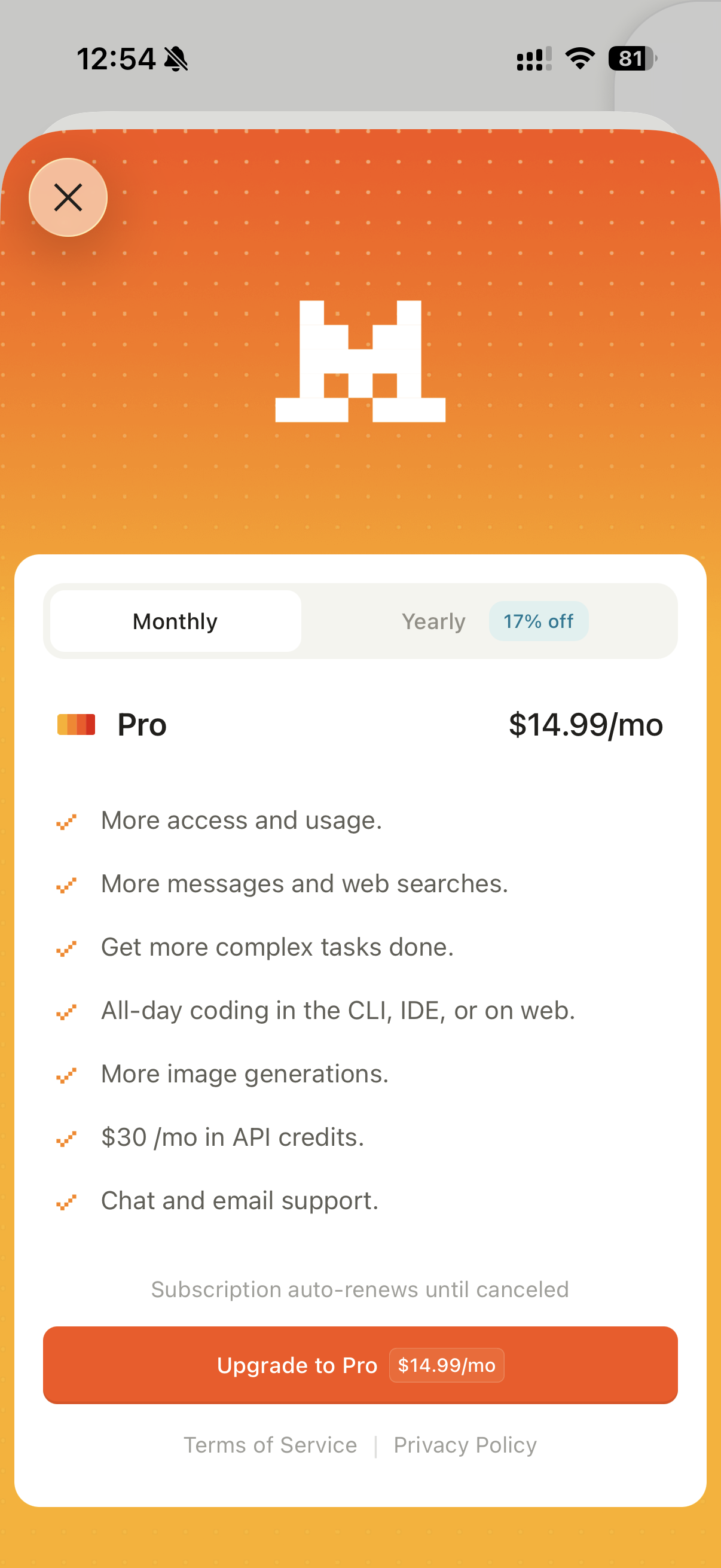Tap the $14.99/mo badge in upgrade button
Viewport: 721px width, 1568px height.
[x=447, y=1365]
